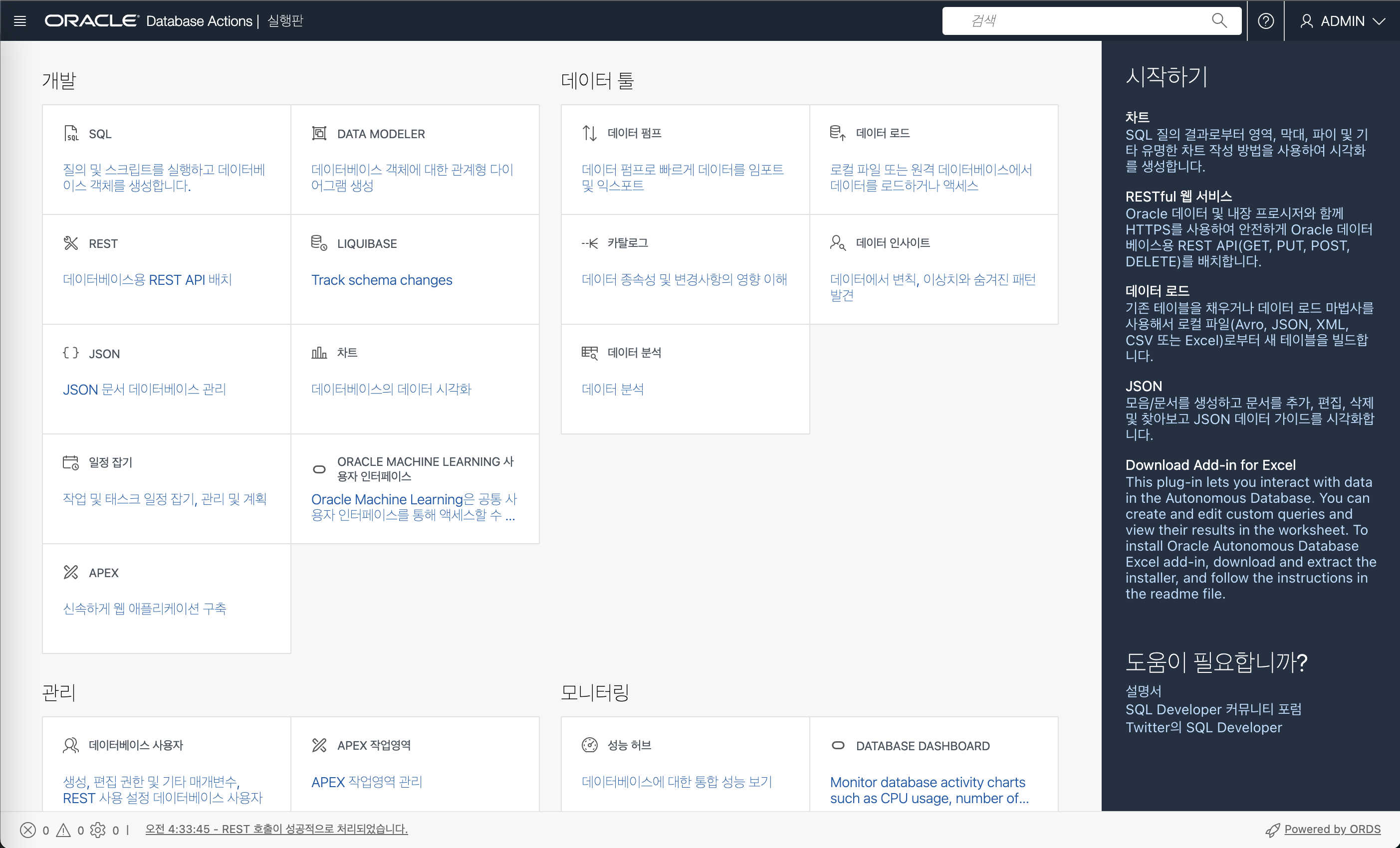This screenshot has width=1400, height=848.
Task: Open the Oracle Machine Learning description link
Action: [x=414, y=507]
